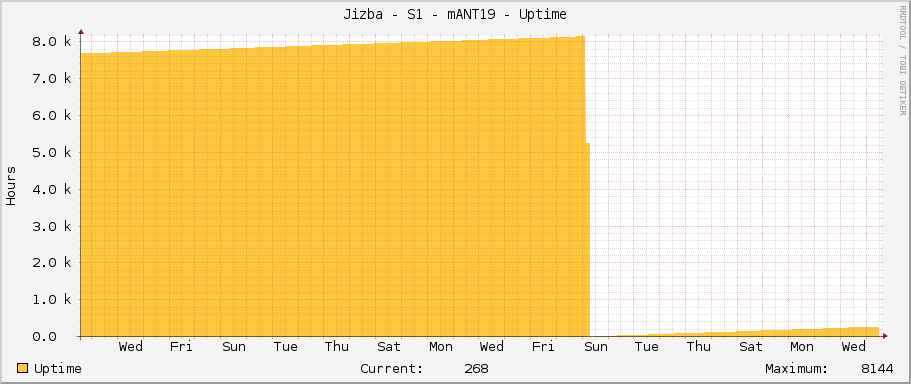Click the graph title 'Jizba - S1 - mANT19 - Uptime'
Screen dimensions: 911x384
click(455, 15)
